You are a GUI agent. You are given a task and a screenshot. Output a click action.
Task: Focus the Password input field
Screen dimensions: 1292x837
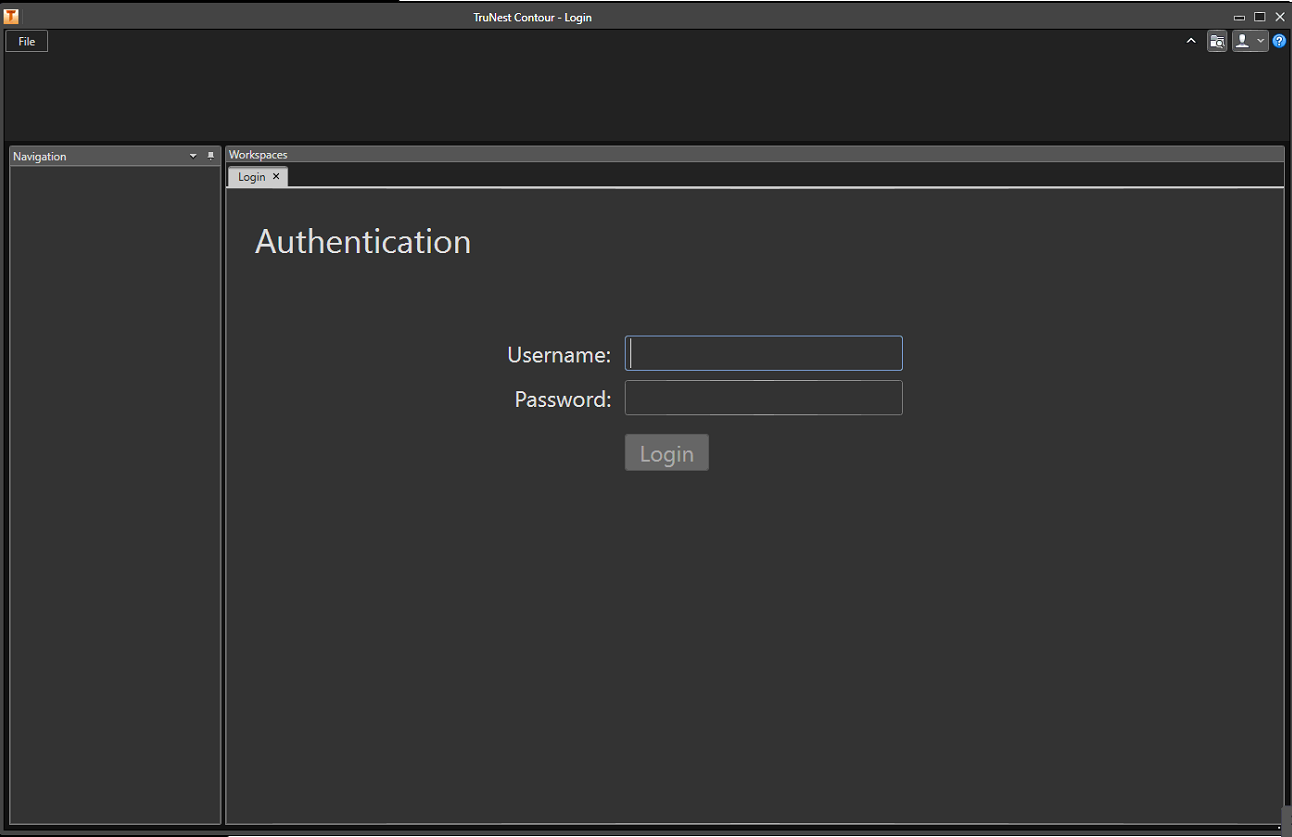(764, 398)
